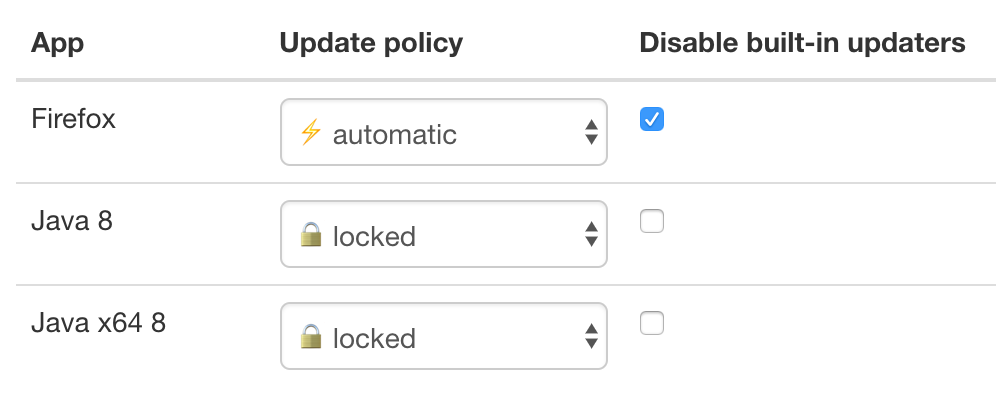Click the lightning bolt icon for Firefox
Image resolution: width=996 pixels, height=404 pixels.
click(x=310, y=132)
